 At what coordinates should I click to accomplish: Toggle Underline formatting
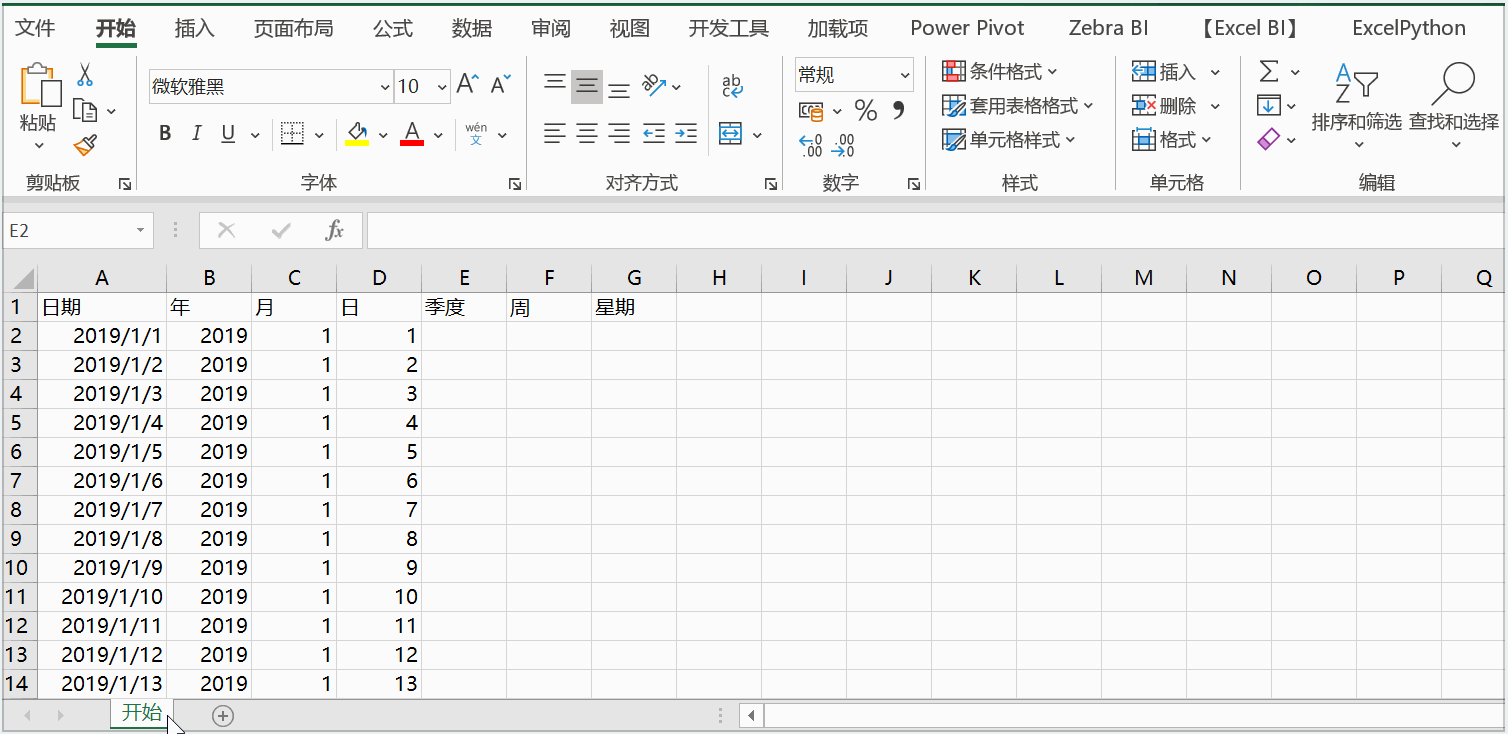(x=228, y=134)
